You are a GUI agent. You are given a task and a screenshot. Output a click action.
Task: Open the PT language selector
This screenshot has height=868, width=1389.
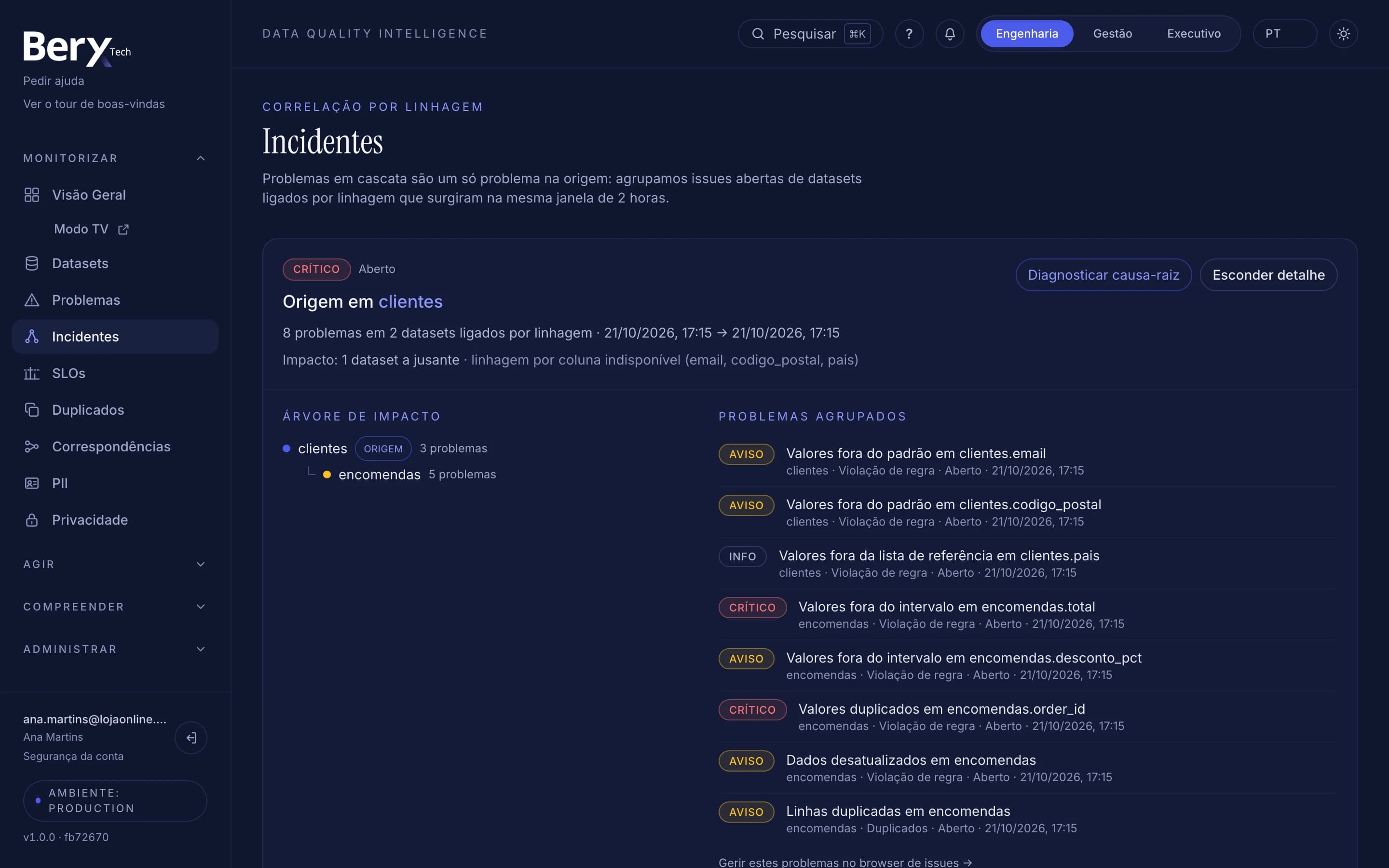[1284, 34]
